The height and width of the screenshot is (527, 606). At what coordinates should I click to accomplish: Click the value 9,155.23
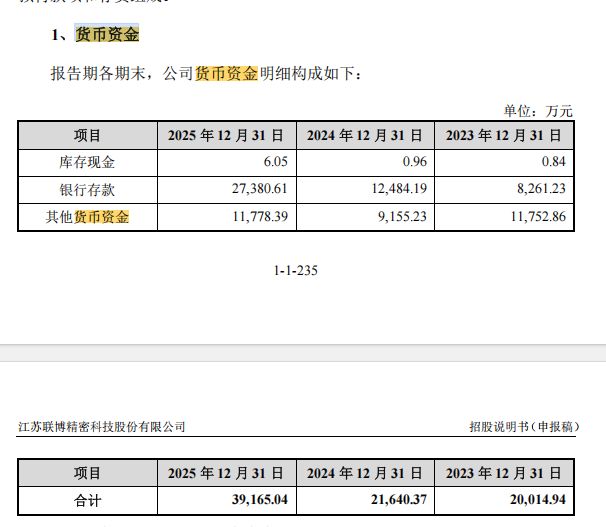pyautogui.click(x=402, y=216)
